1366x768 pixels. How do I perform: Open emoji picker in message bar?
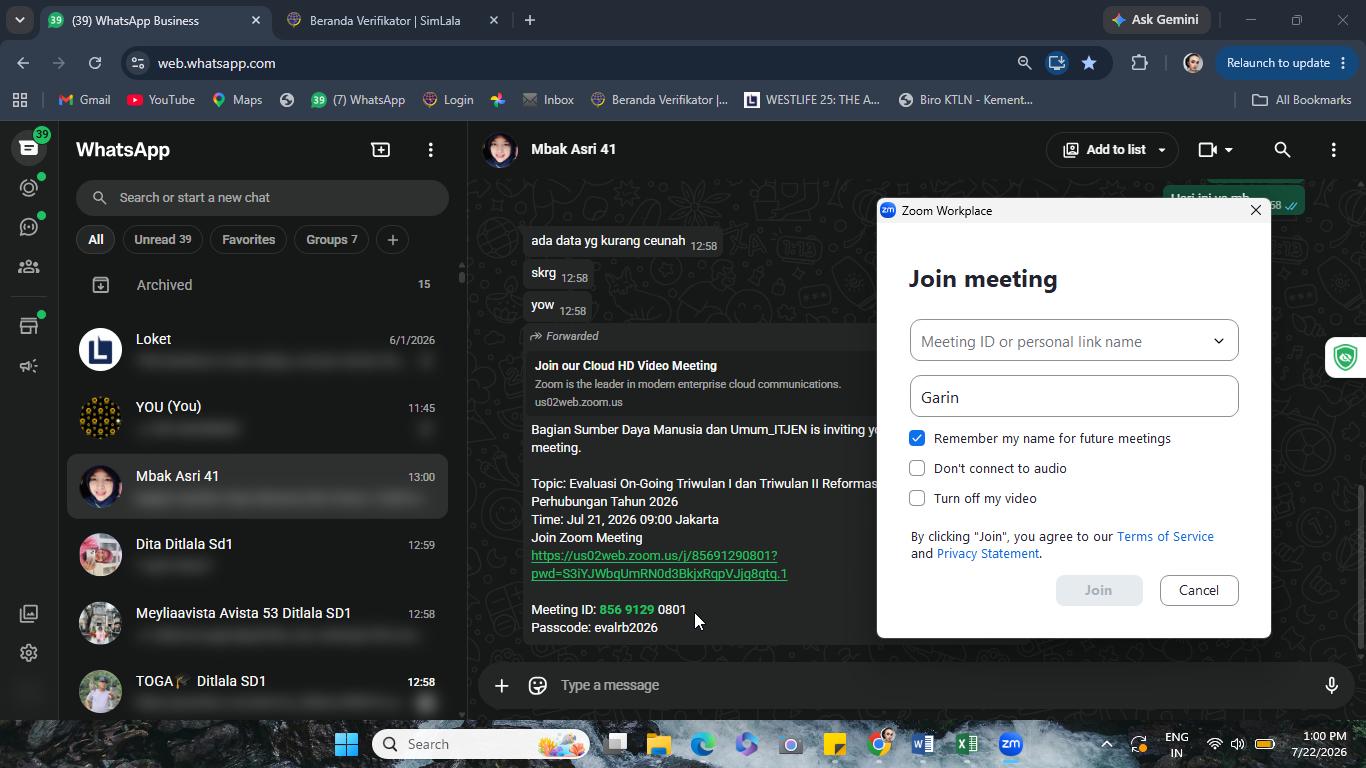click(x=538, y=685)
